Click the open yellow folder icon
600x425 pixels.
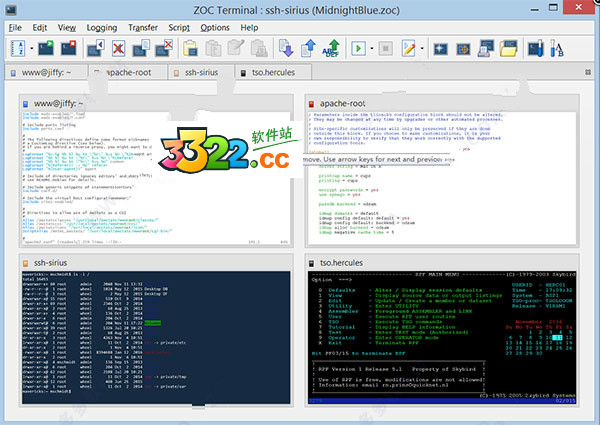[509, 49]
